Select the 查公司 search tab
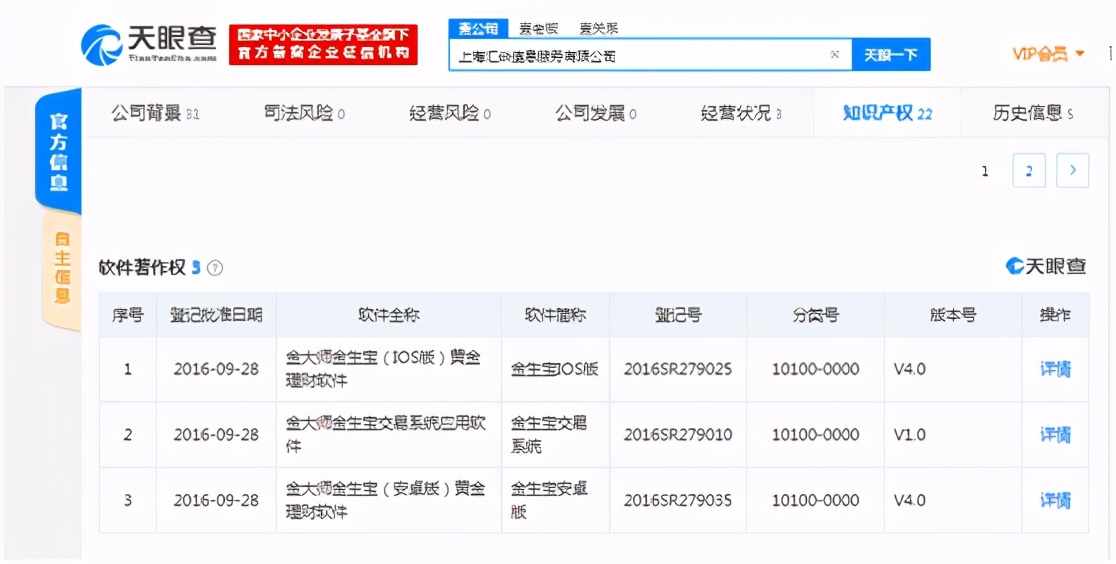Viewport: 1116px width, 564px height. click(x=478, y=28)
